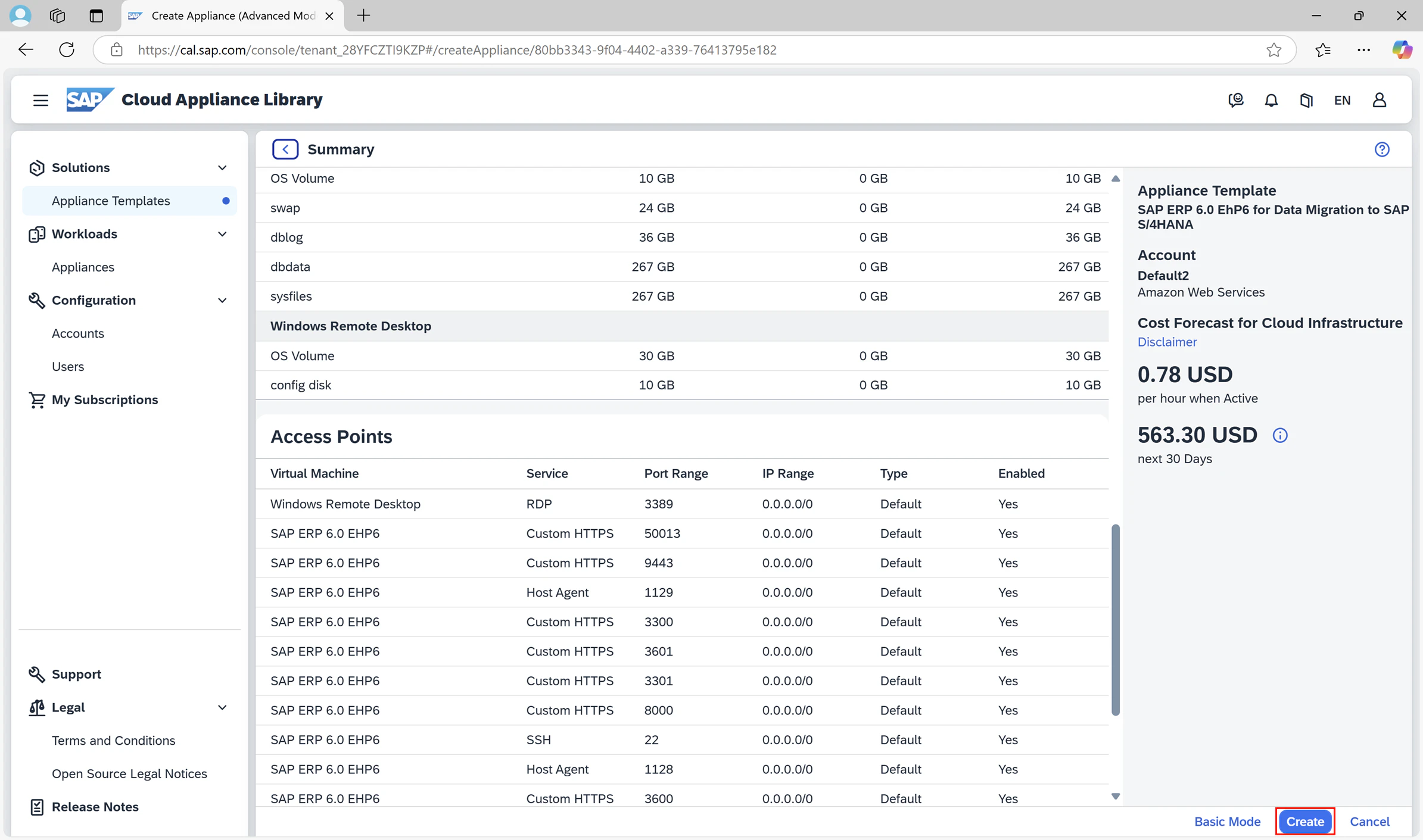1423x840 pixels.
Task: Collapse the Solutions section
Action: [x=222, y=168]
